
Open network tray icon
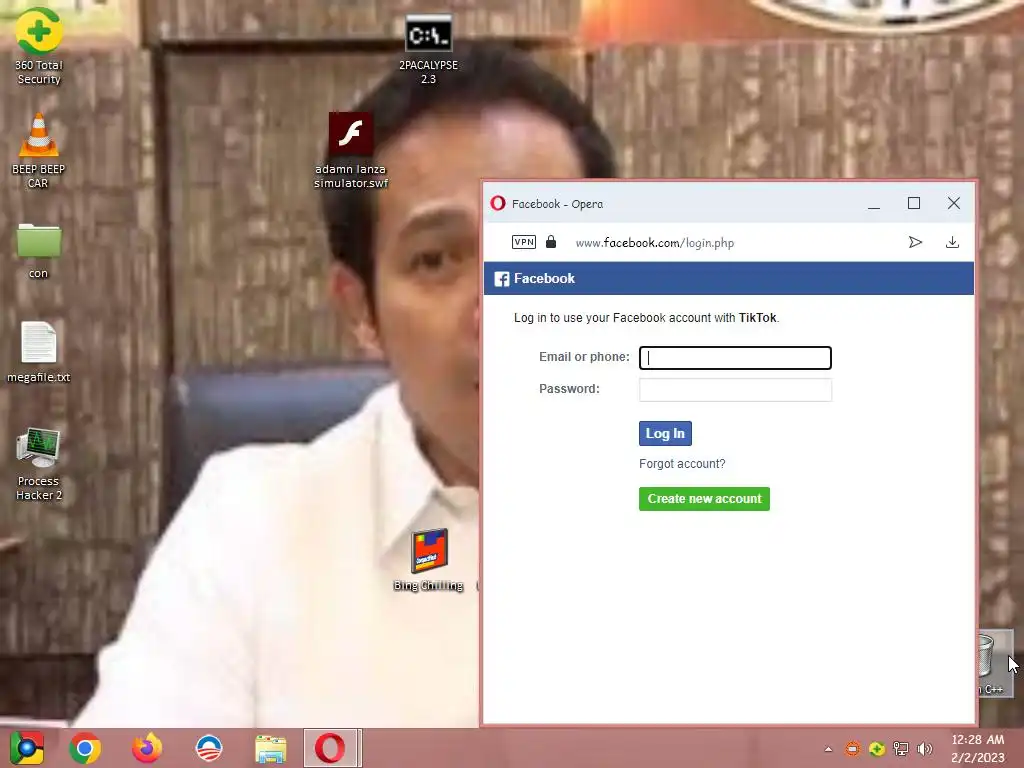click(x=901, y=749)
